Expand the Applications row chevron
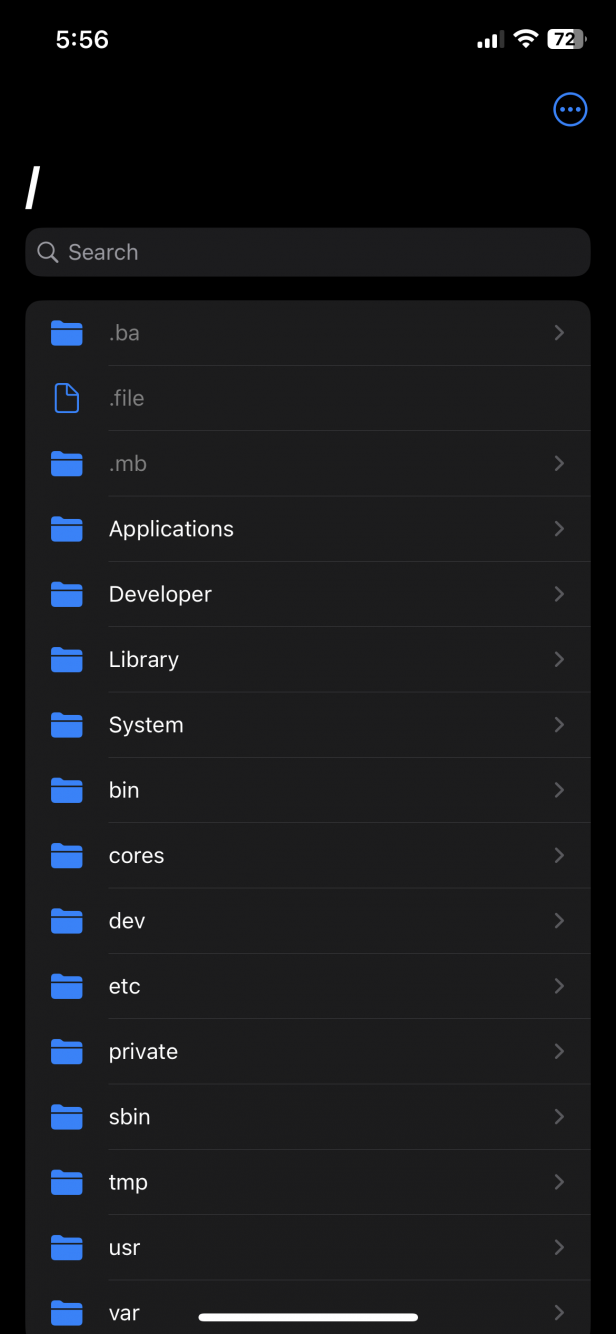 pos(559,529)
